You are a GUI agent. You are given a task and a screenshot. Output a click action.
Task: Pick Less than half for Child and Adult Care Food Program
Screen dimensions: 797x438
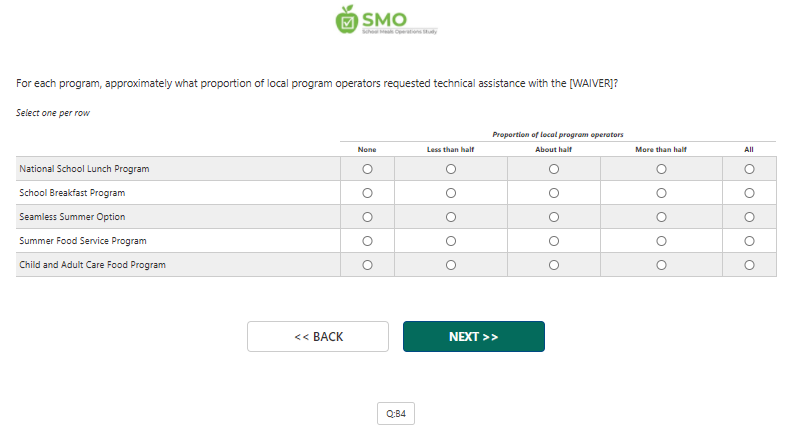point(451,265)
